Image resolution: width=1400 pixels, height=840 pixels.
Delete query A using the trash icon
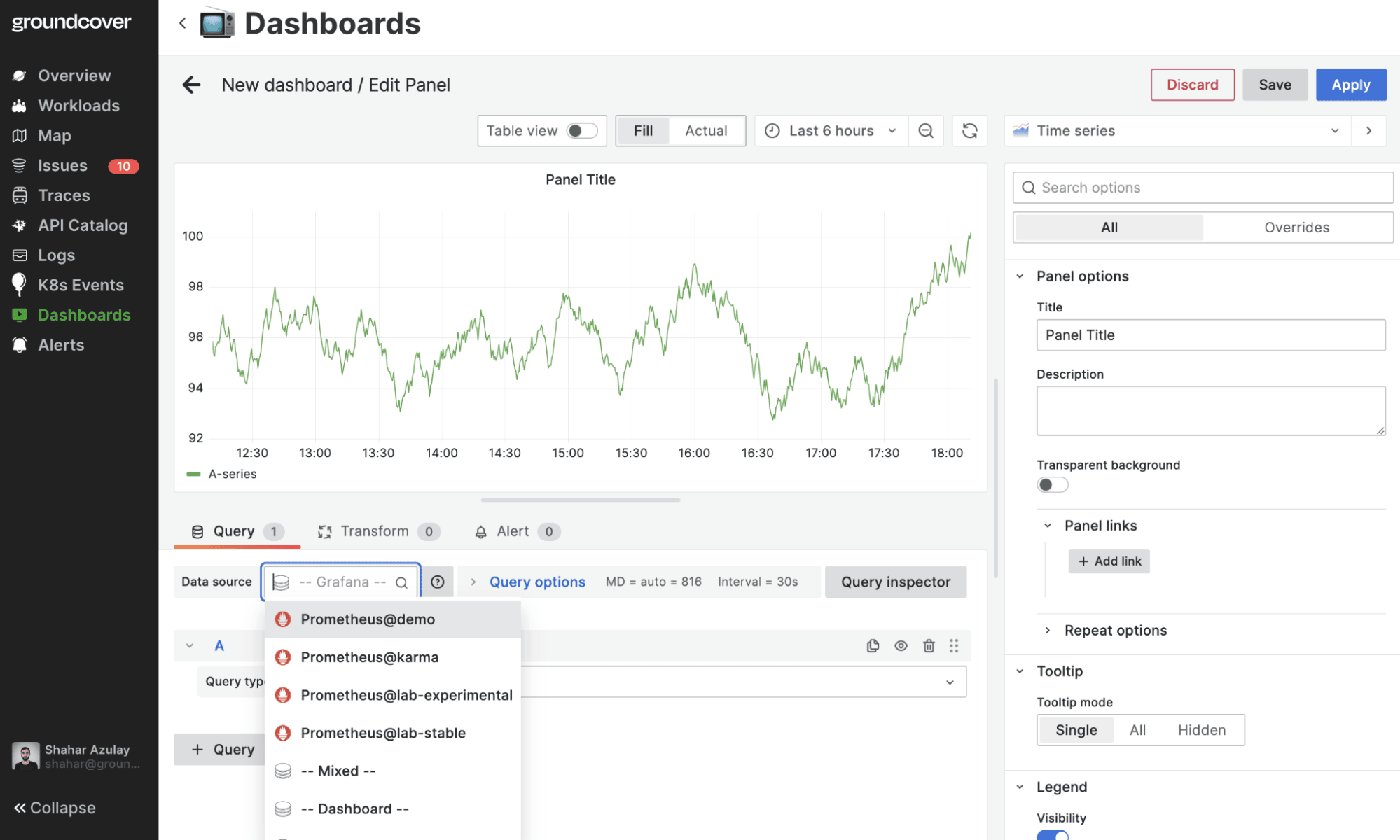pyautogui.click(x=929, y=645)
